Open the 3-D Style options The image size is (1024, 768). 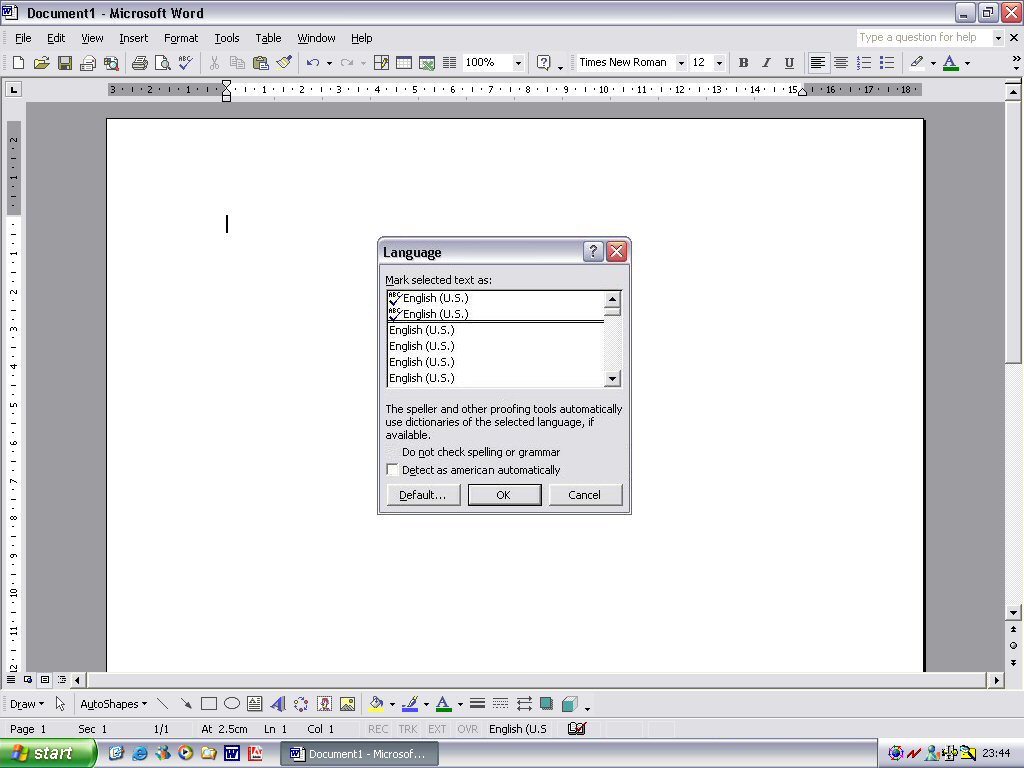pos(569,704)
